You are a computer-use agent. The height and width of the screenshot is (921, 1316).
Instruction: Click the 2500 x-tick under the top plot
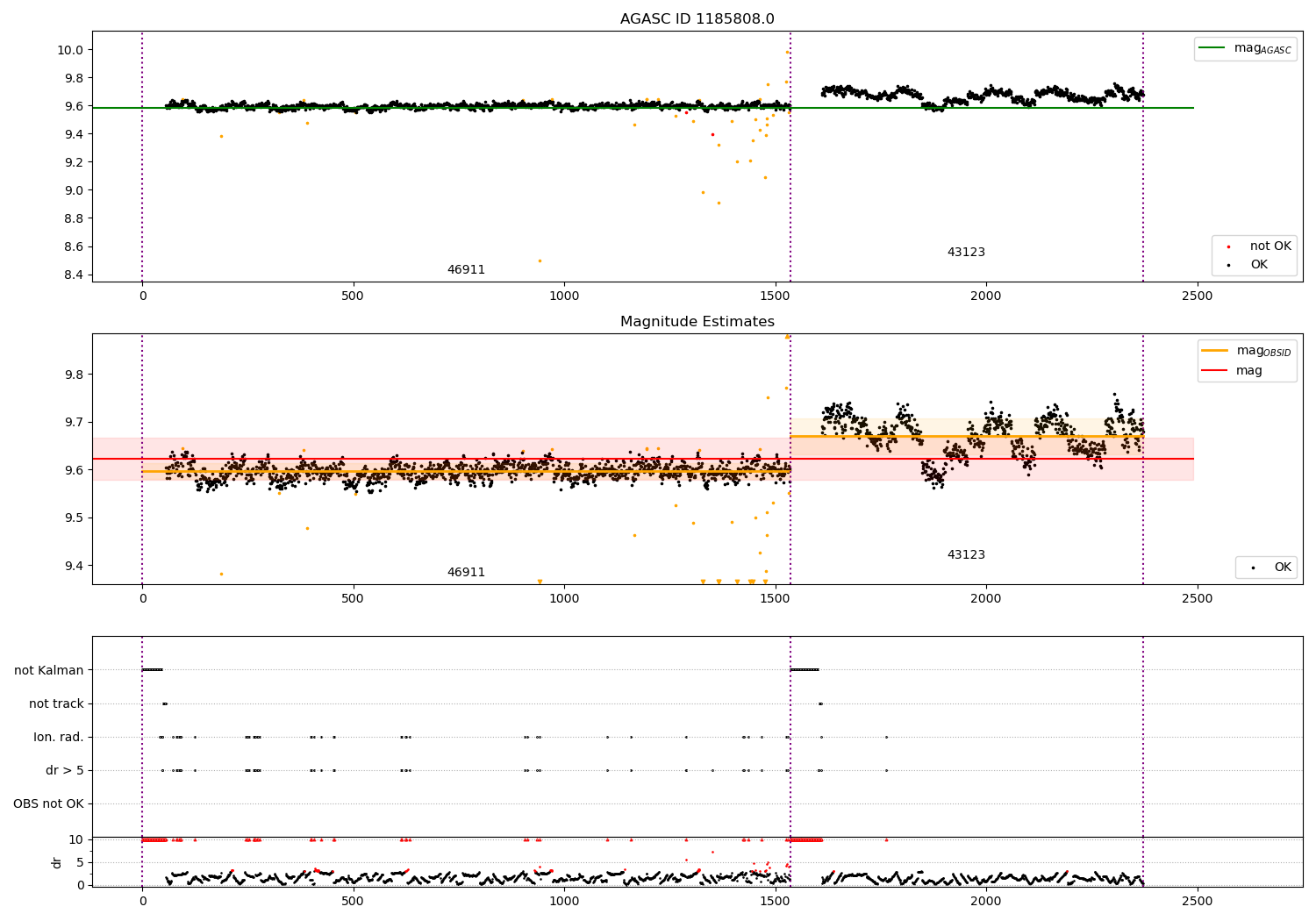pos(1198,296)
